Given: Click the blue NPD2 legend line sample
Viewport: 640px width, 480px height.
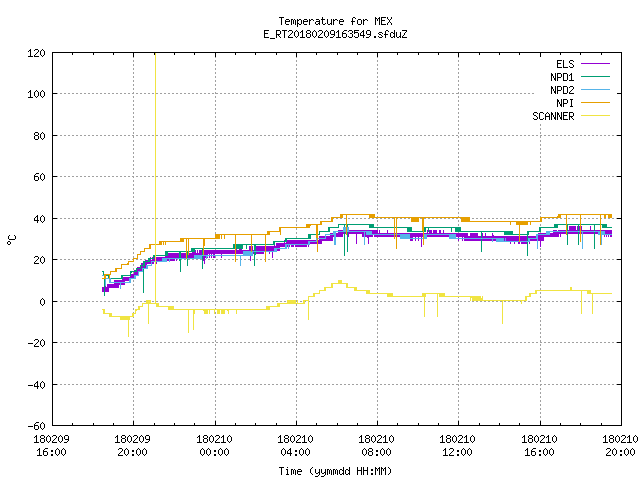Looking at the screenshot, I should [x=595, y=90].
